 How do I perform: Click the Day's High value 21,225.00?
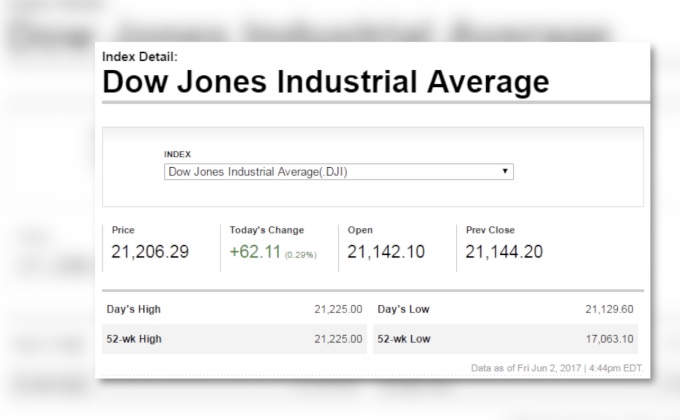coord(338,309)
